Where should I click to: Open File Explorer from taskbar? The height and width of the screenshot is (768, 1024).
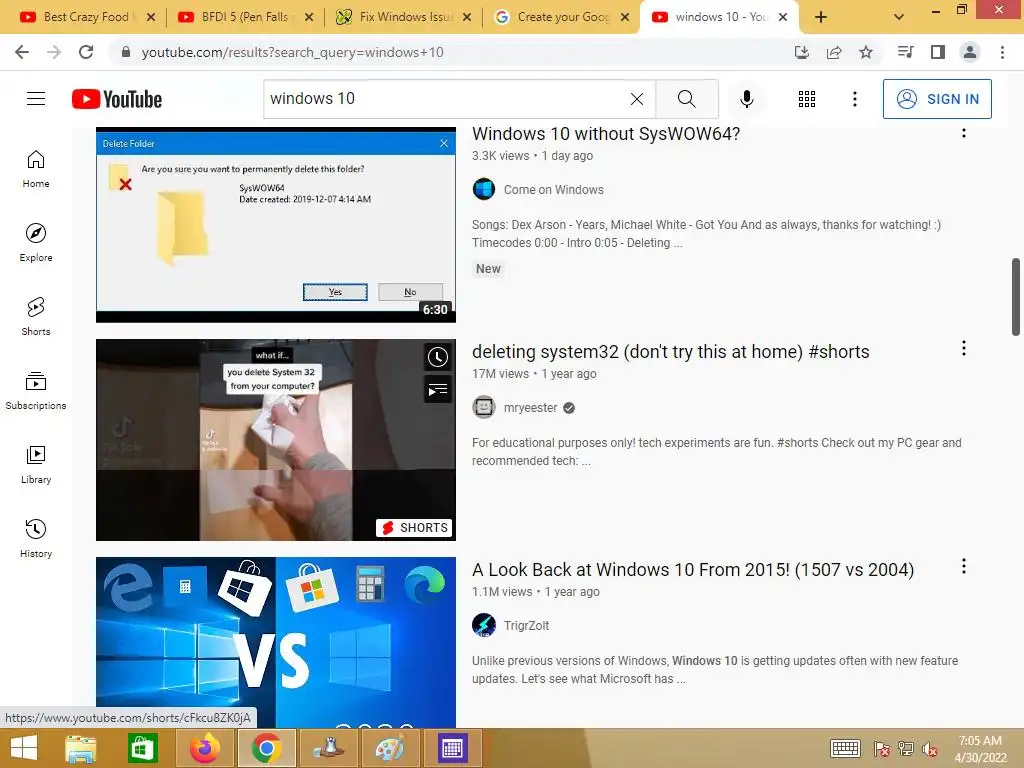(80, 748)
